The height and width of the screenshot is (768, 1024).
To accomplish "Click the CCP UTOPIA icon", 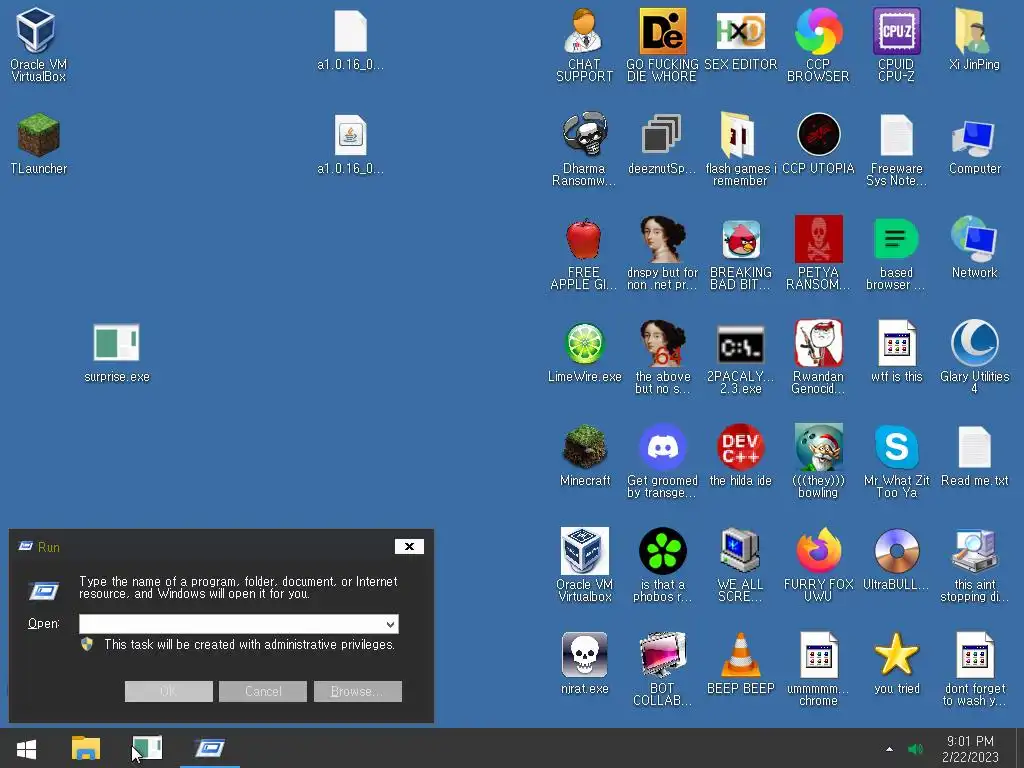I will [x=818, y=135].
